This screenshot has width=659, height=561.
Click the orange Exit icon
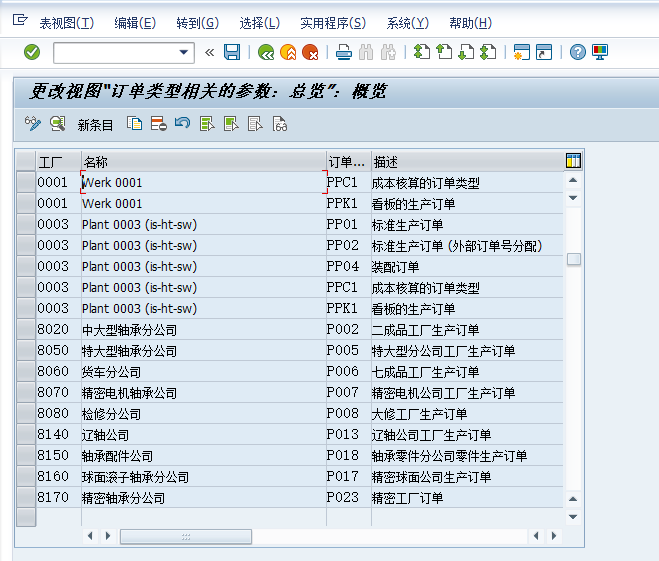tap(288, 52)
